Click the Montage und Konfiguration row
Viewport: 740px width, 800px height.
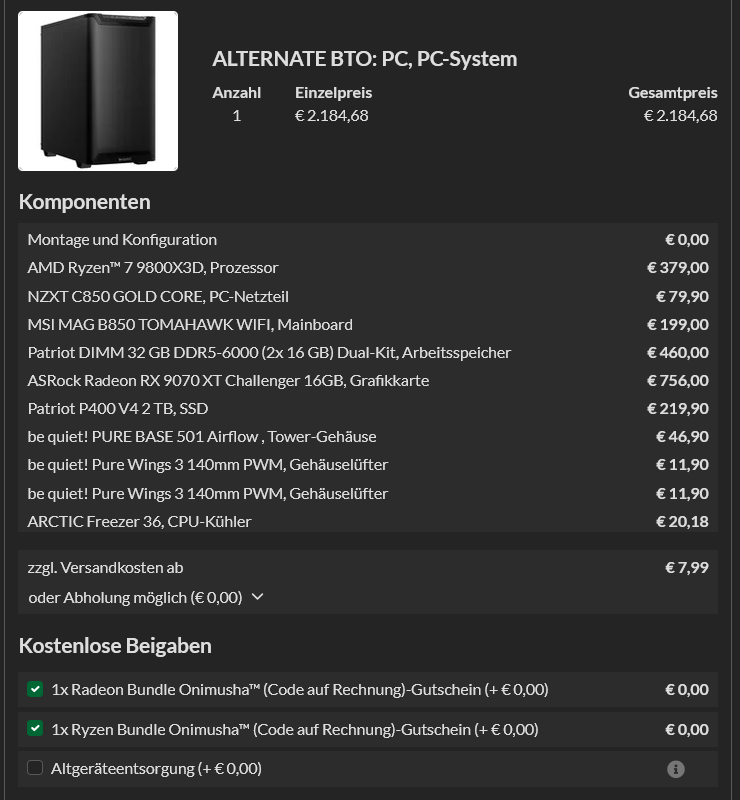[x=367, y=239]
